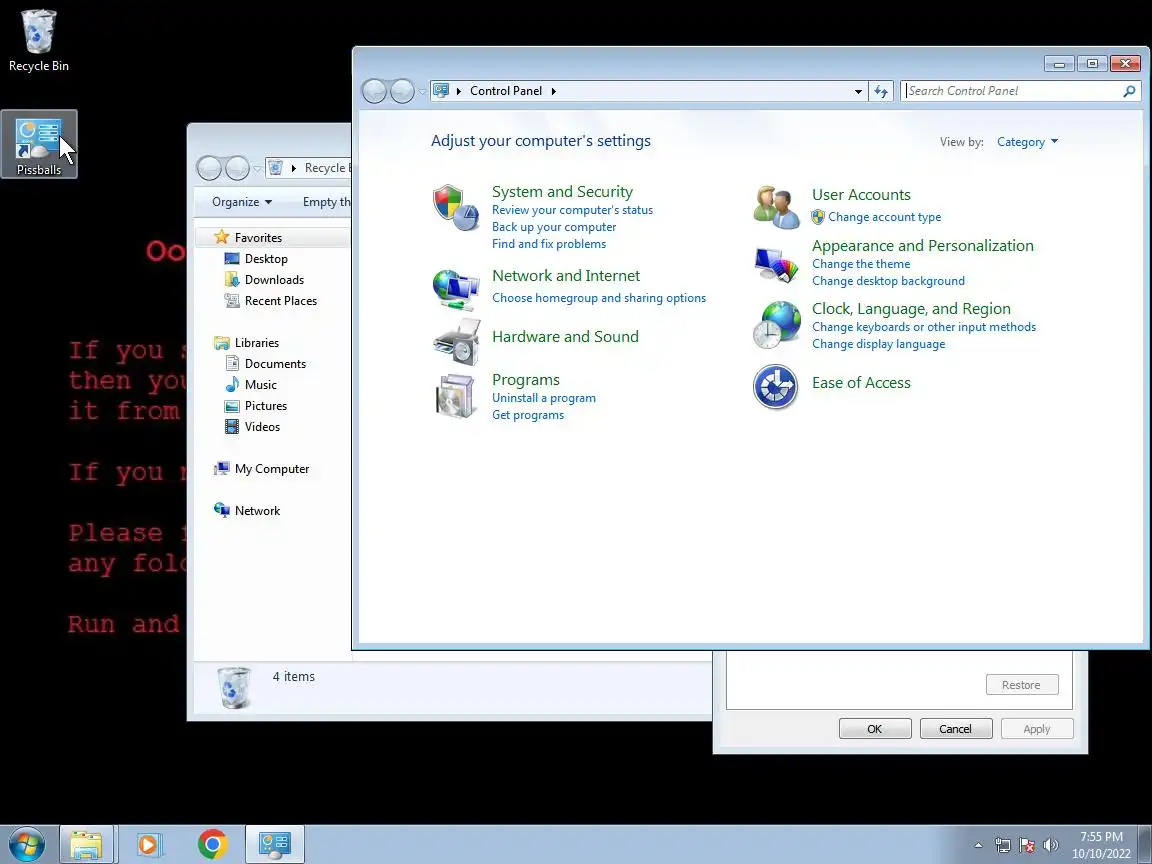
Task: Click Change desktop background link
Action: [x=888, y=281]
